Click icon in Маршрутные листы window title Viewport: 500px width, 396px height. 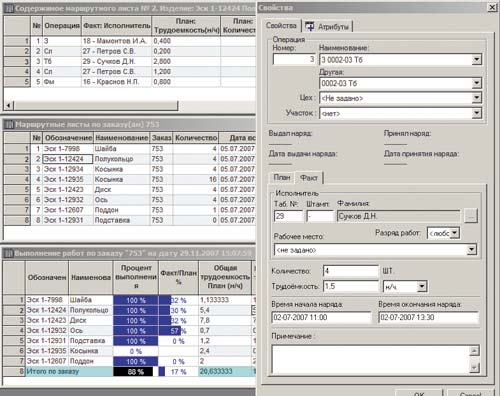pos(9,125)
